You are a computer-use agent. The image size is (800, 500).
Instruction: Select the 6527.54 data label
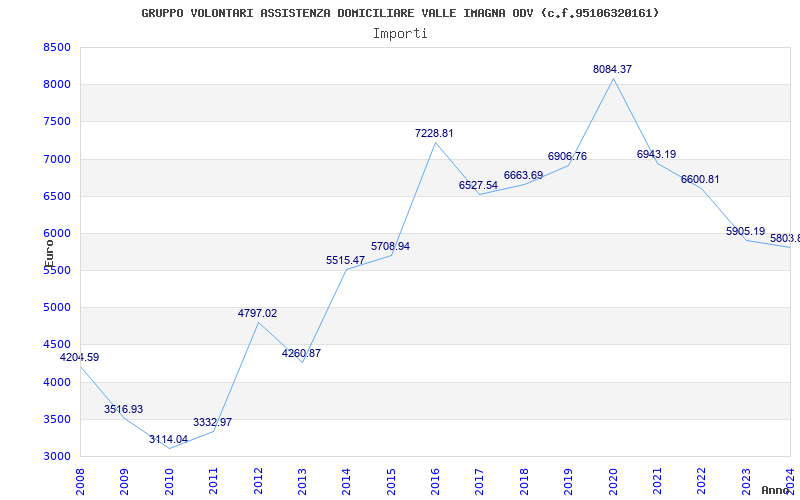coord(478,185)
